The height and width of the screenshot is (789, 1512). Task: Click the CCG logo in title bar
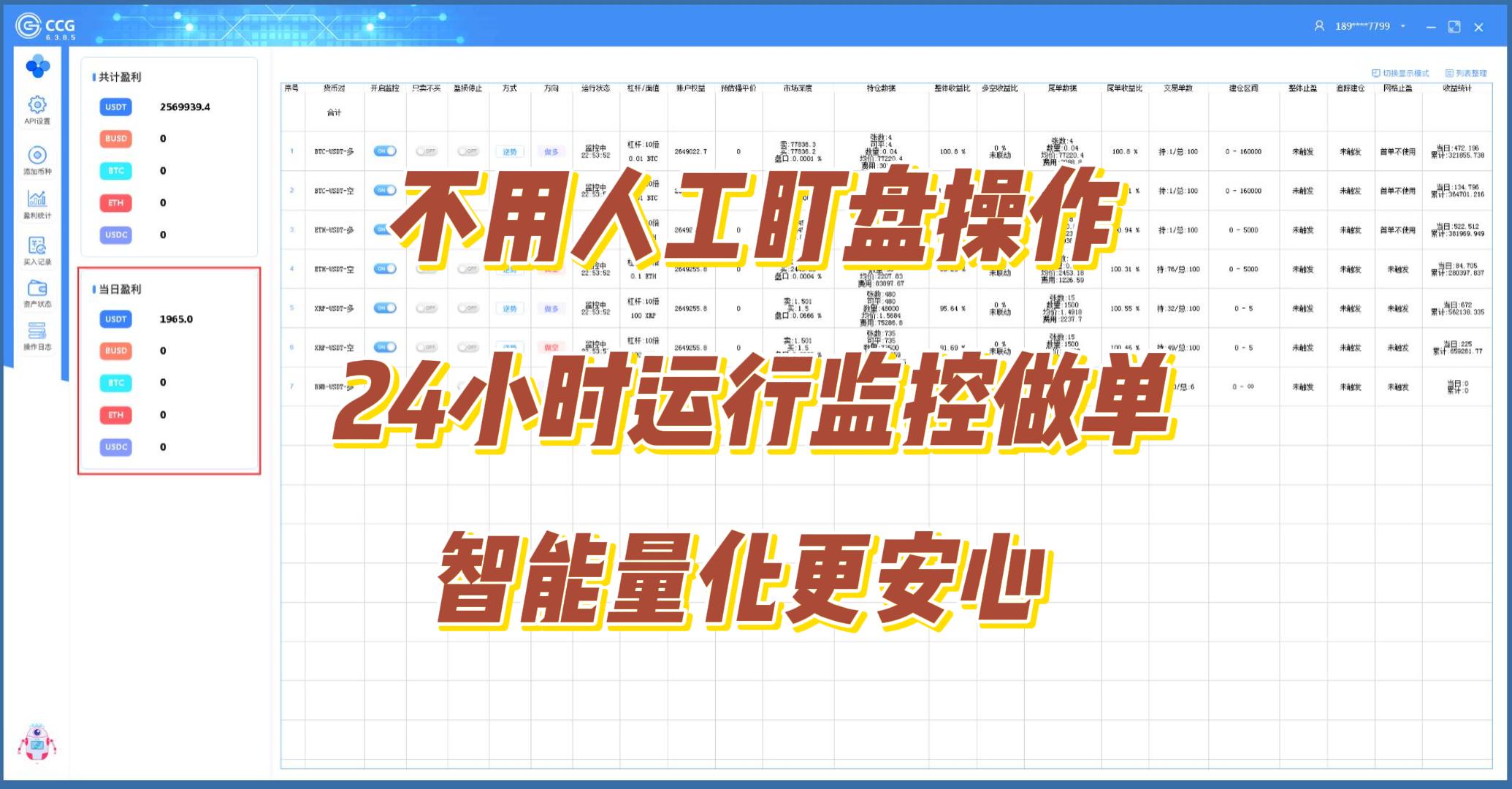[45, 26]
